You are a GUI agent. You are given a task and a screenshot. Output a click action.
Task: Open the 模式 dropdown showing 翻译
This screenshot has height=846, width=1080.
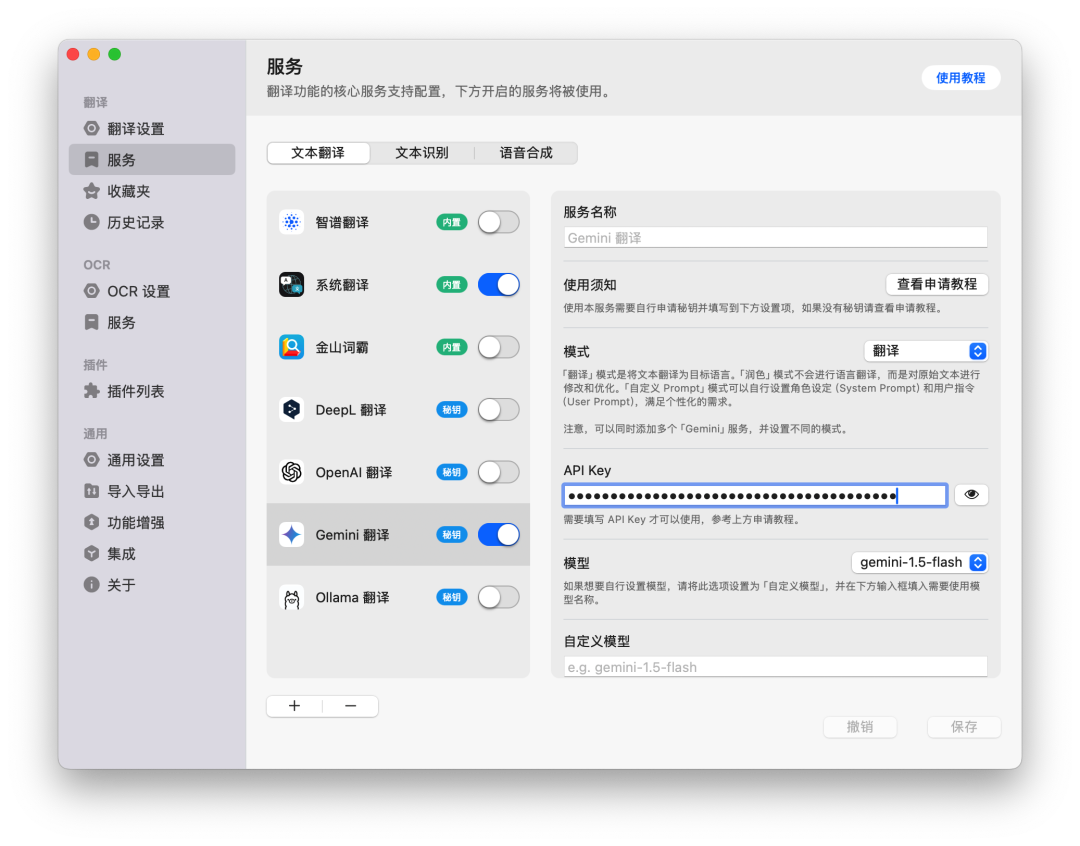pos(926,351)
